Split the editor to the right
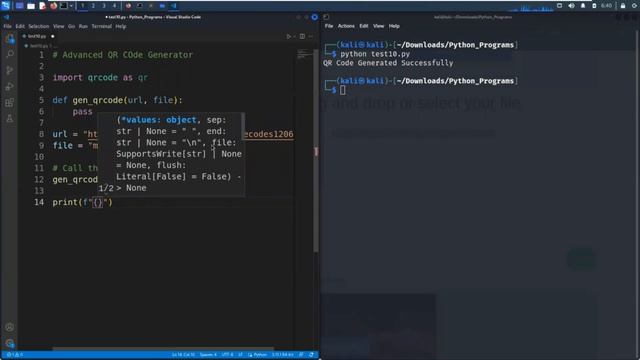The height and width of the screenshot is (360, 640). point(302,36)
